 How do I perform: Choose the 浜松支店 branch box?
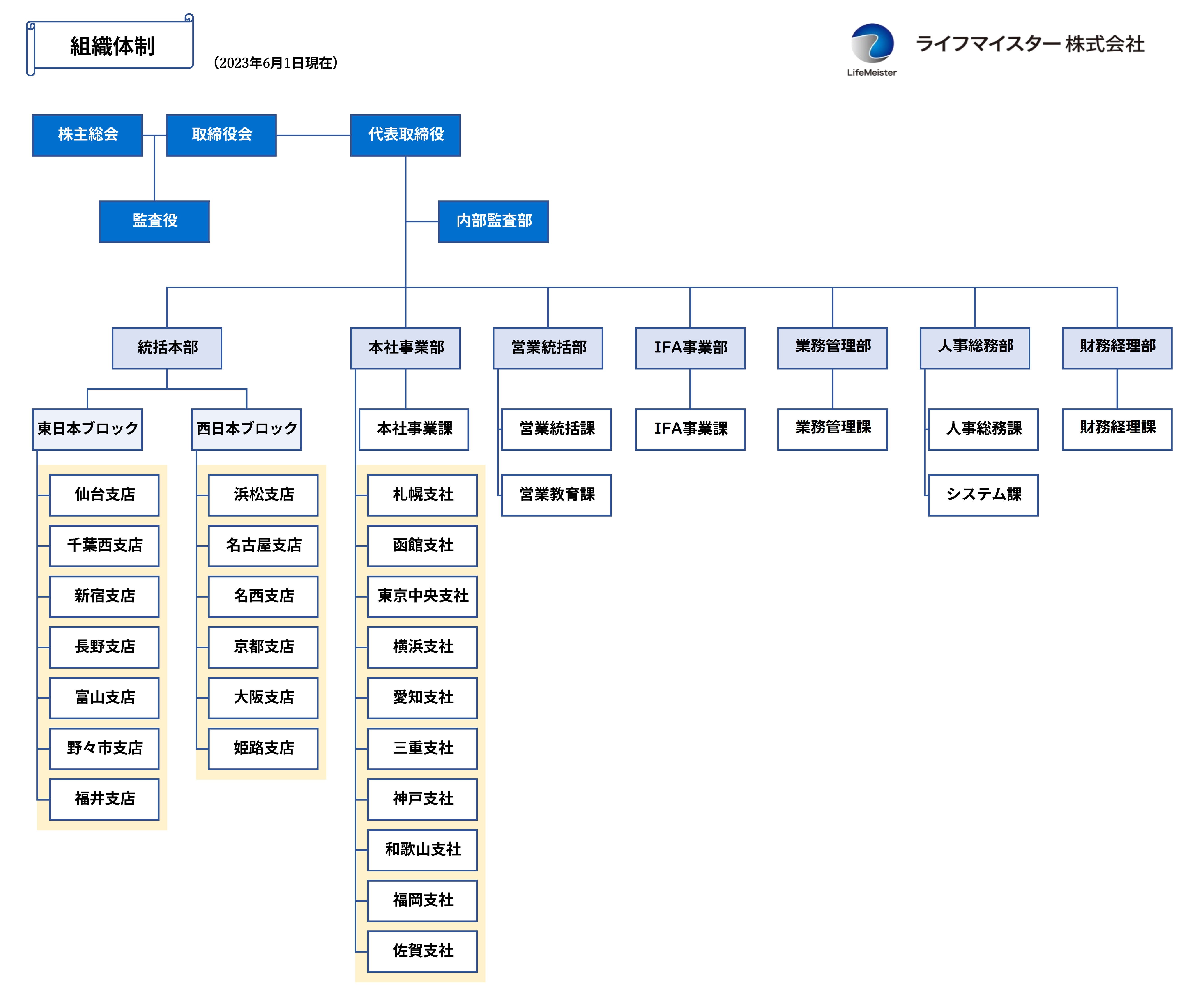point(263,495)
